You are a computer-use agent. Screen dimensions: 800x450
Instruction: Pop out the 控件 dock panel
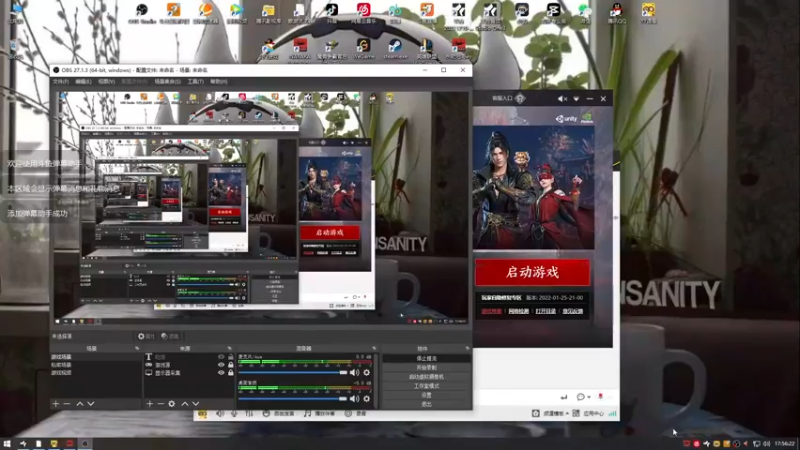pos(467,348)
